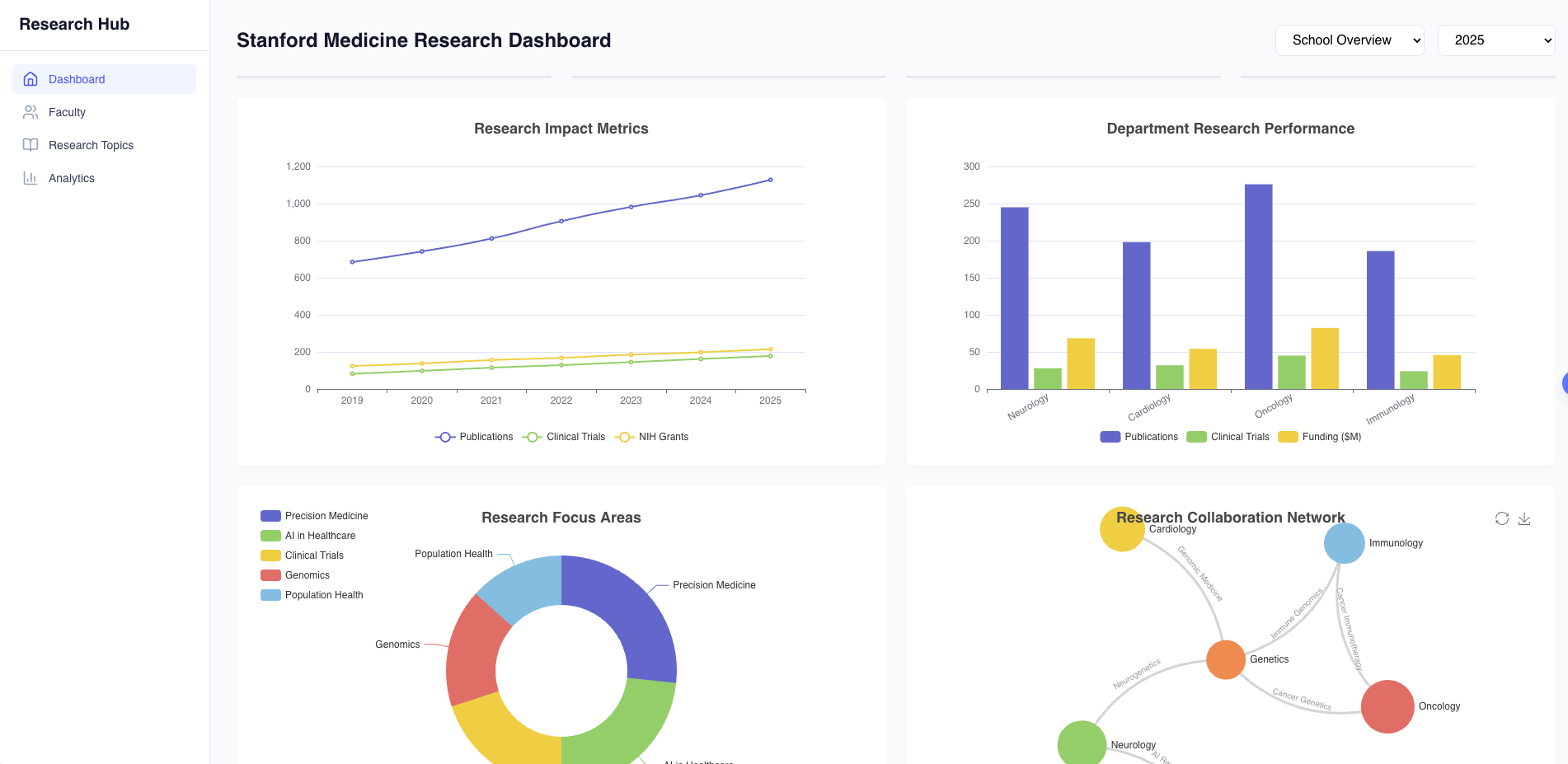Click the Research Topics book icon
Image resolution: width=1568 pixels, height=764 pixels.
click(31, 145)
